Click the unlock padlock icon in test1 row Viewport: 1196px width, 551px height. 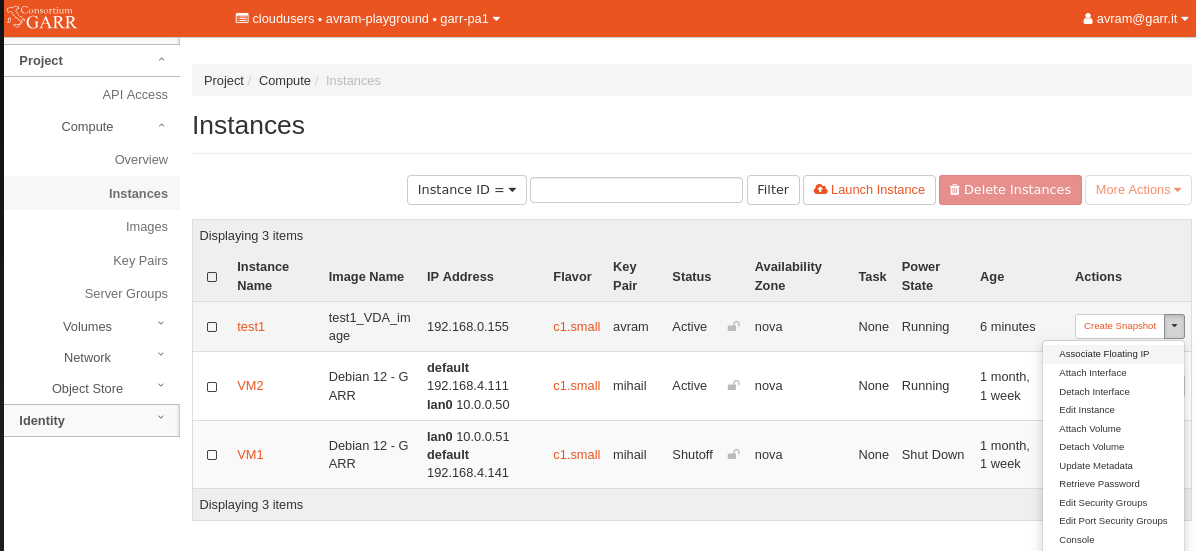click(733, 327)
